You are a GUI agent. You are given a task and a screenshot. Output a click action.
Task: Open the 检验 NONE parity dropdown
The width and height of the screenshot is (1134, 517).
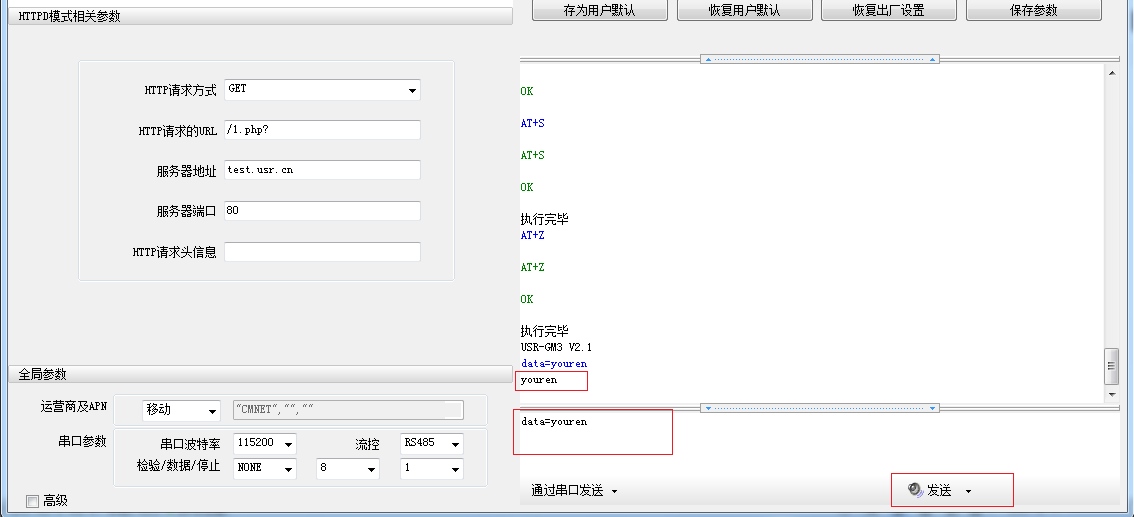coord(288,469)
